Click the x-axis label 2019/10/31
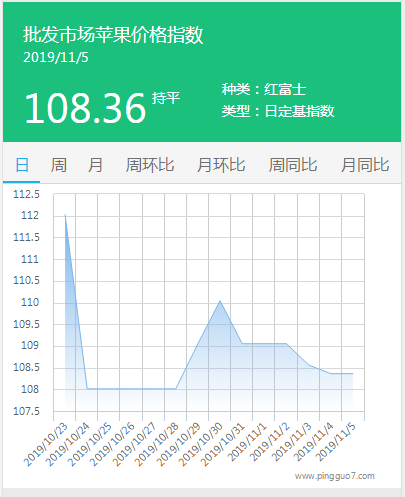405x497 pixels. (223, 444)
